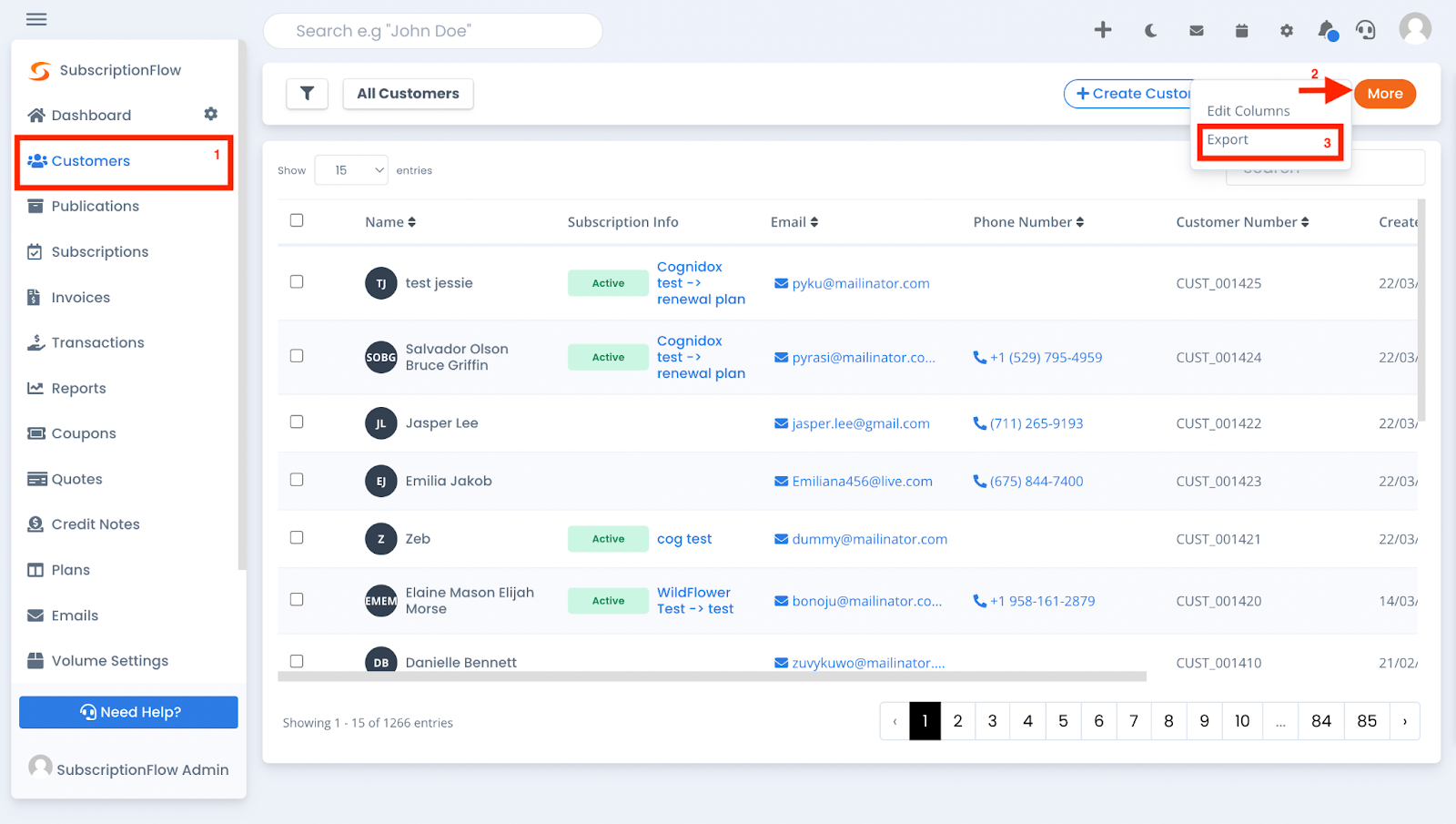Sort the table by the Email column arrows
The image size is (1456, 824).
[x=815, y=221]
